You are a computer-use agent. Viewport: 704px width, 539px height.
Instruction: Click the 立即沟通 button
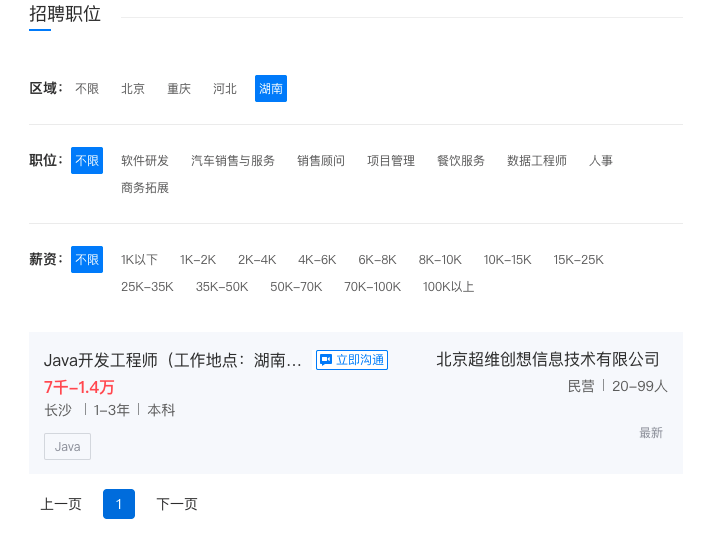tap(352, 360)
